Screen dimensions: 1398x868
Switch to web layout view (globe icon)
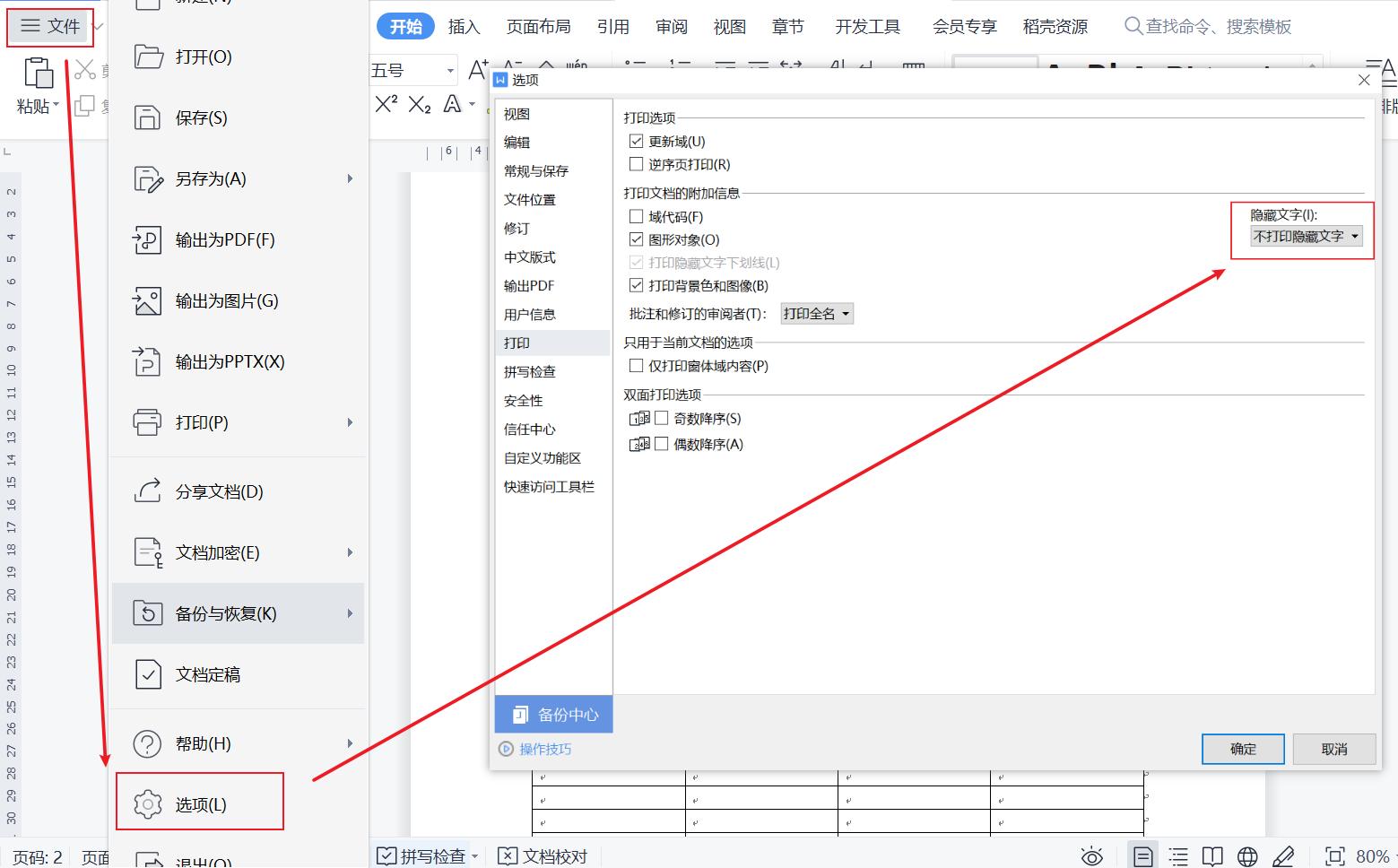click(x=1246, y=855)
